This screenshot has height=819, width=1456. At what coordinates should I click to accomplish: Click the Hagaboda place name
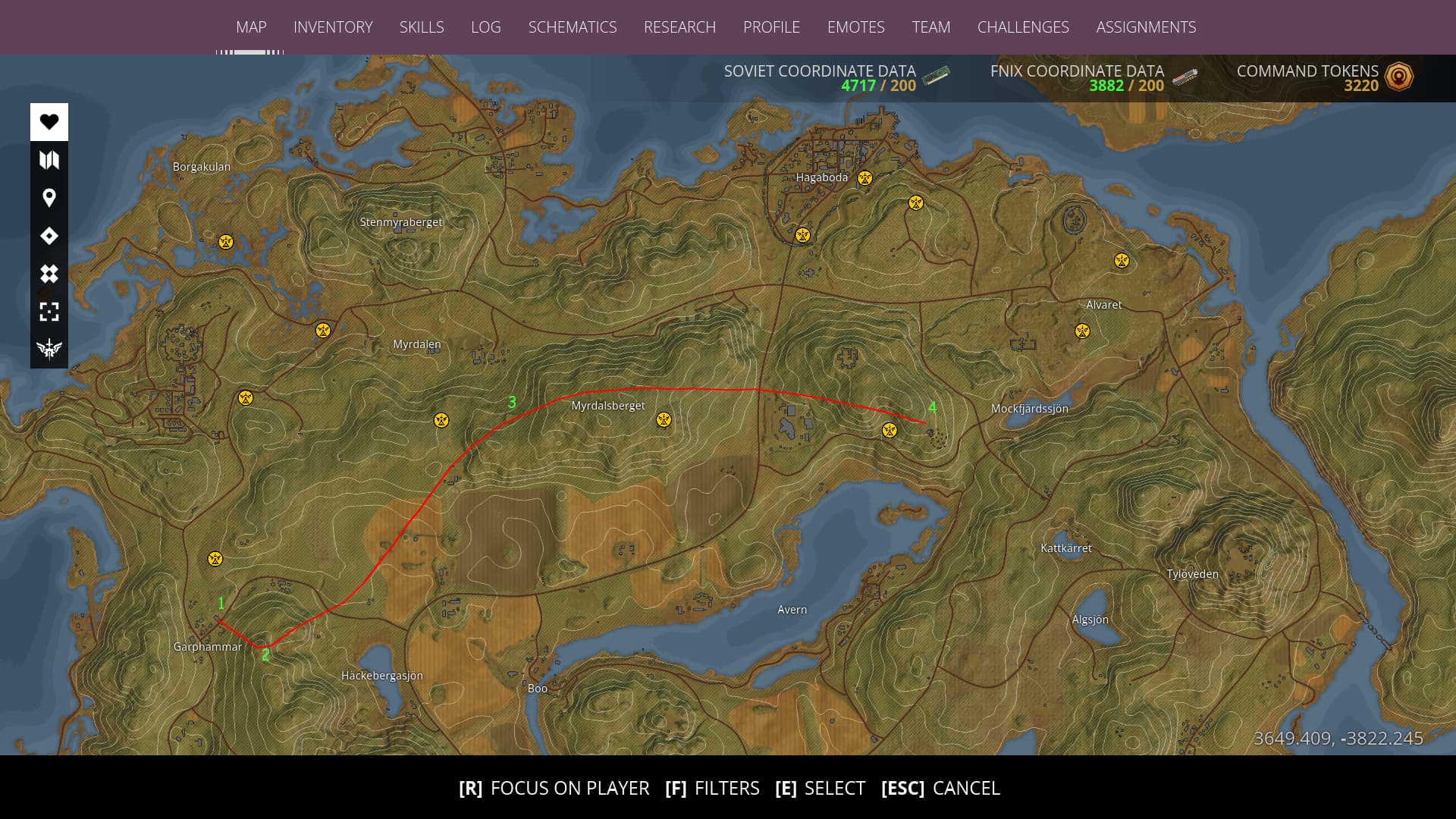[x=821, y=177]
